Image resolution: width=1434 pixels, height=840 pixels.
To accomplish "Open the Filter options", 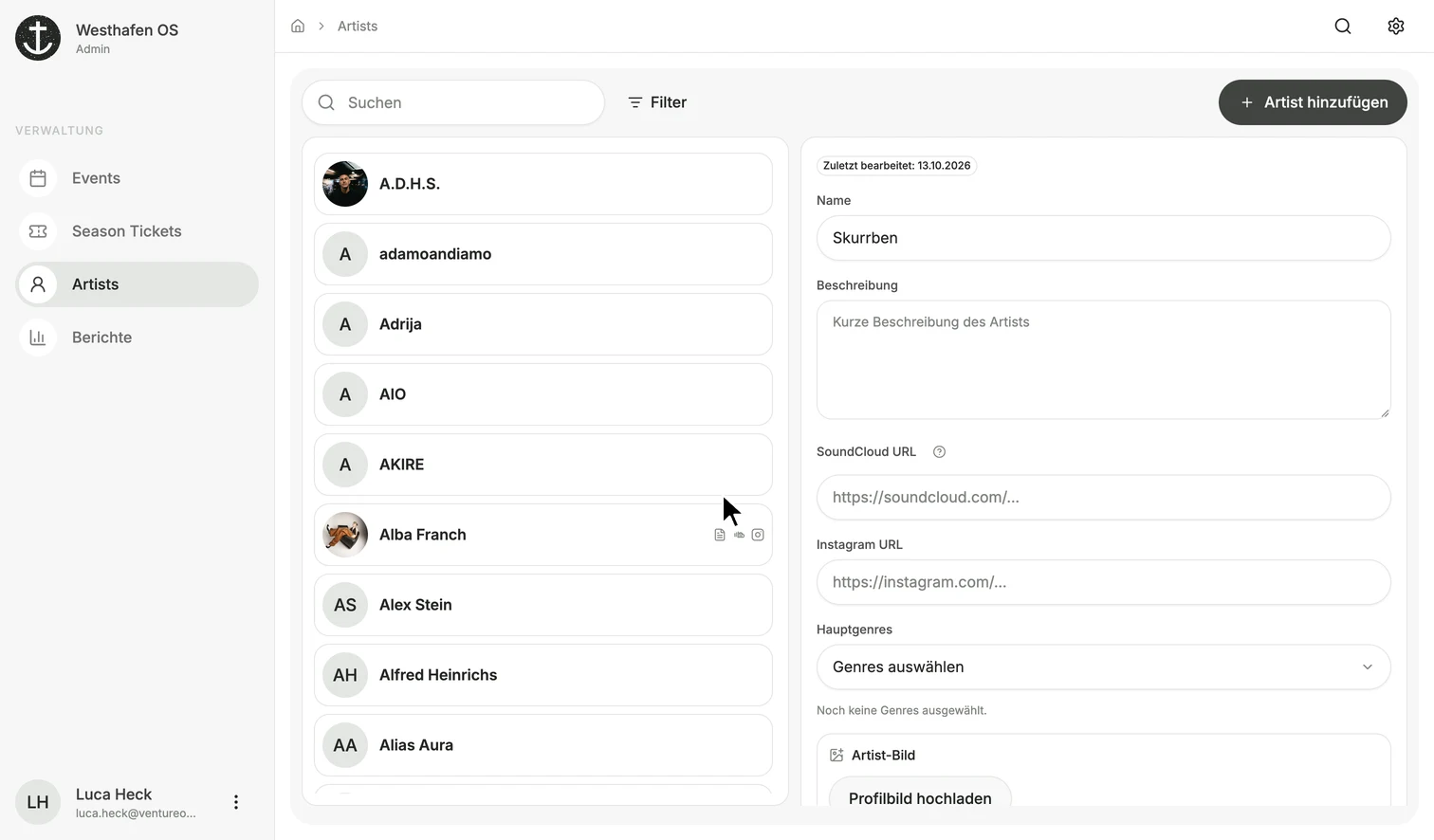I will click(x=657, y=102).
